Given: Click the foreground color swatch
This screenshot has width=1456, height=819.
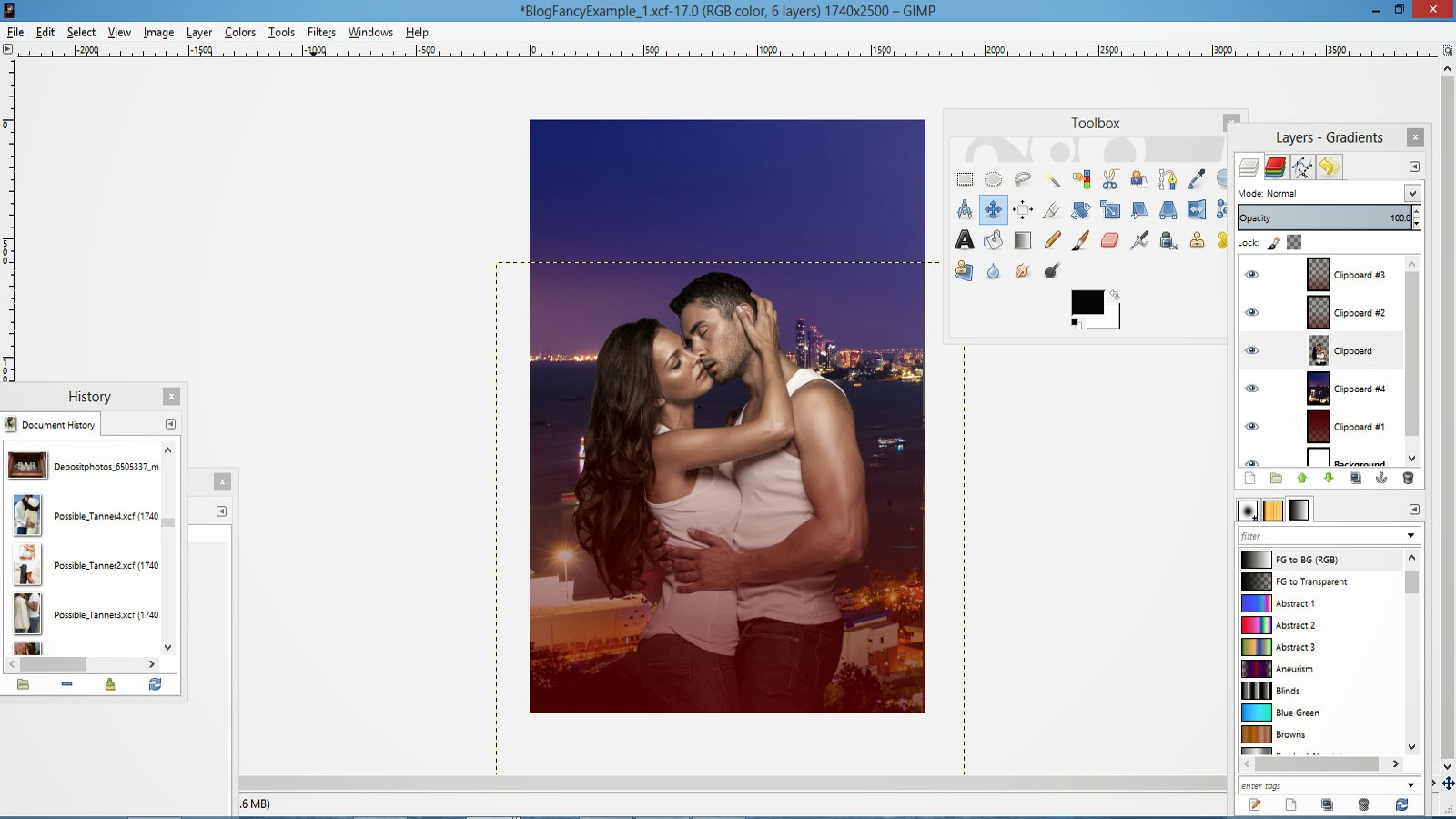Looking at the screenshot, I should (1087, 303).
